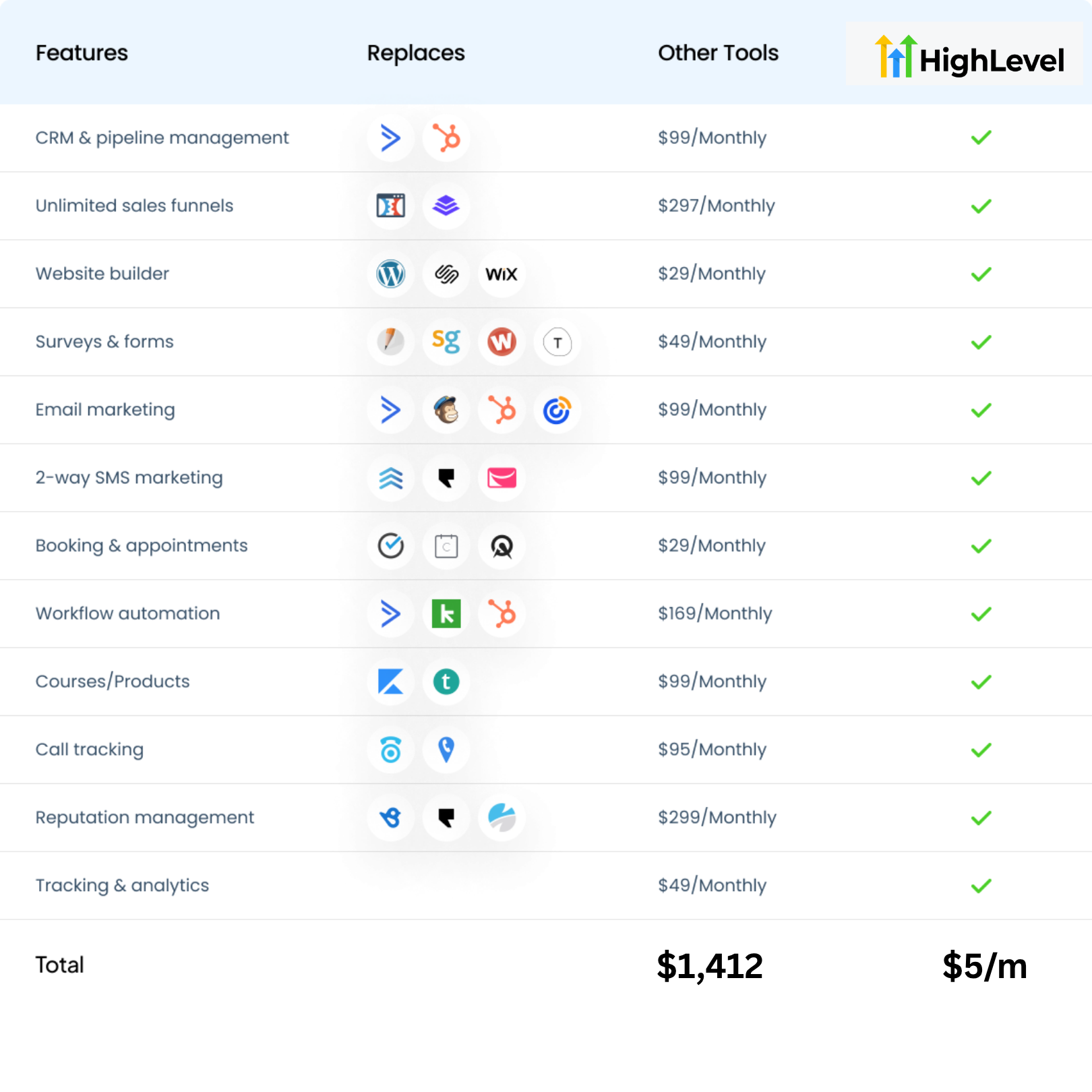This screenshot has width=1092, height=1092.
Task: Click the green checkmark for Website builder
Action: point(981,274)
